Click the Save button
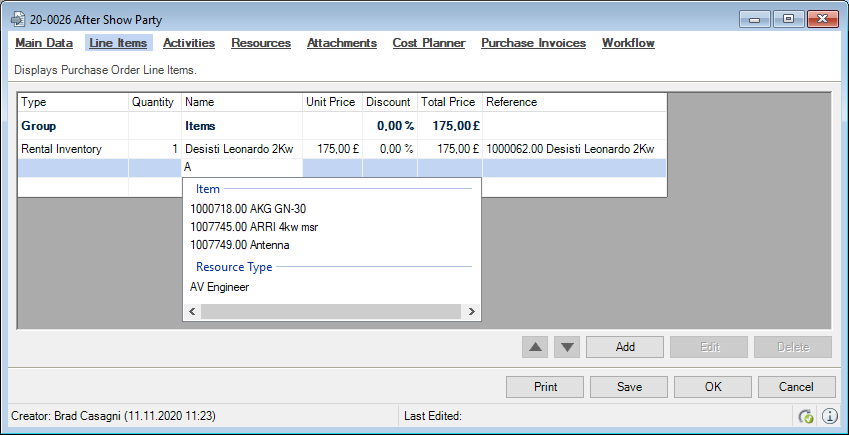The width and height of the screenshot is (849, 435). pos(629,387)
